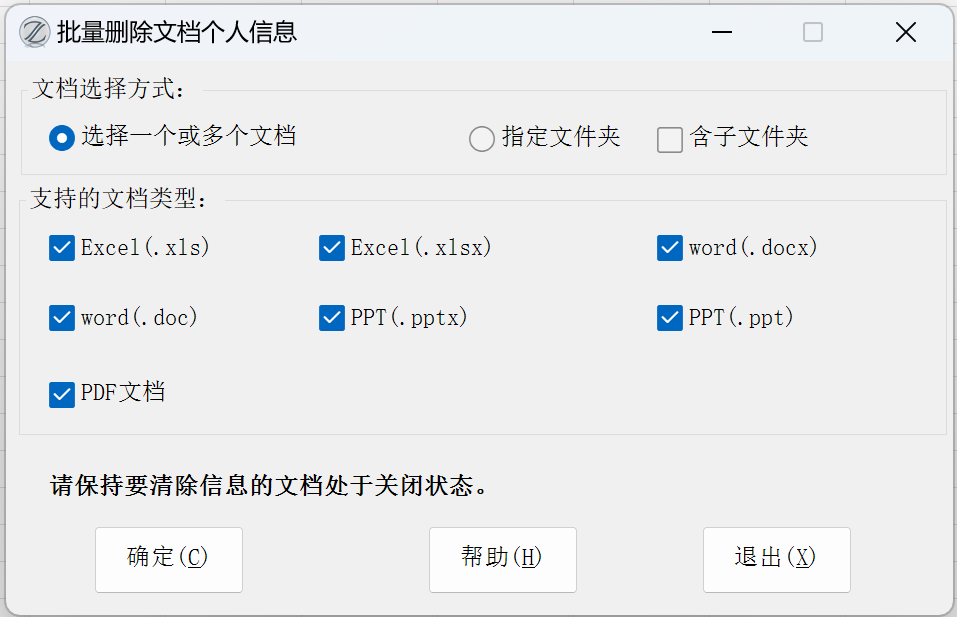Disable the word(.docx) checkbox
The height and width of the screenshot is (617, 957).
coord(670,248)
